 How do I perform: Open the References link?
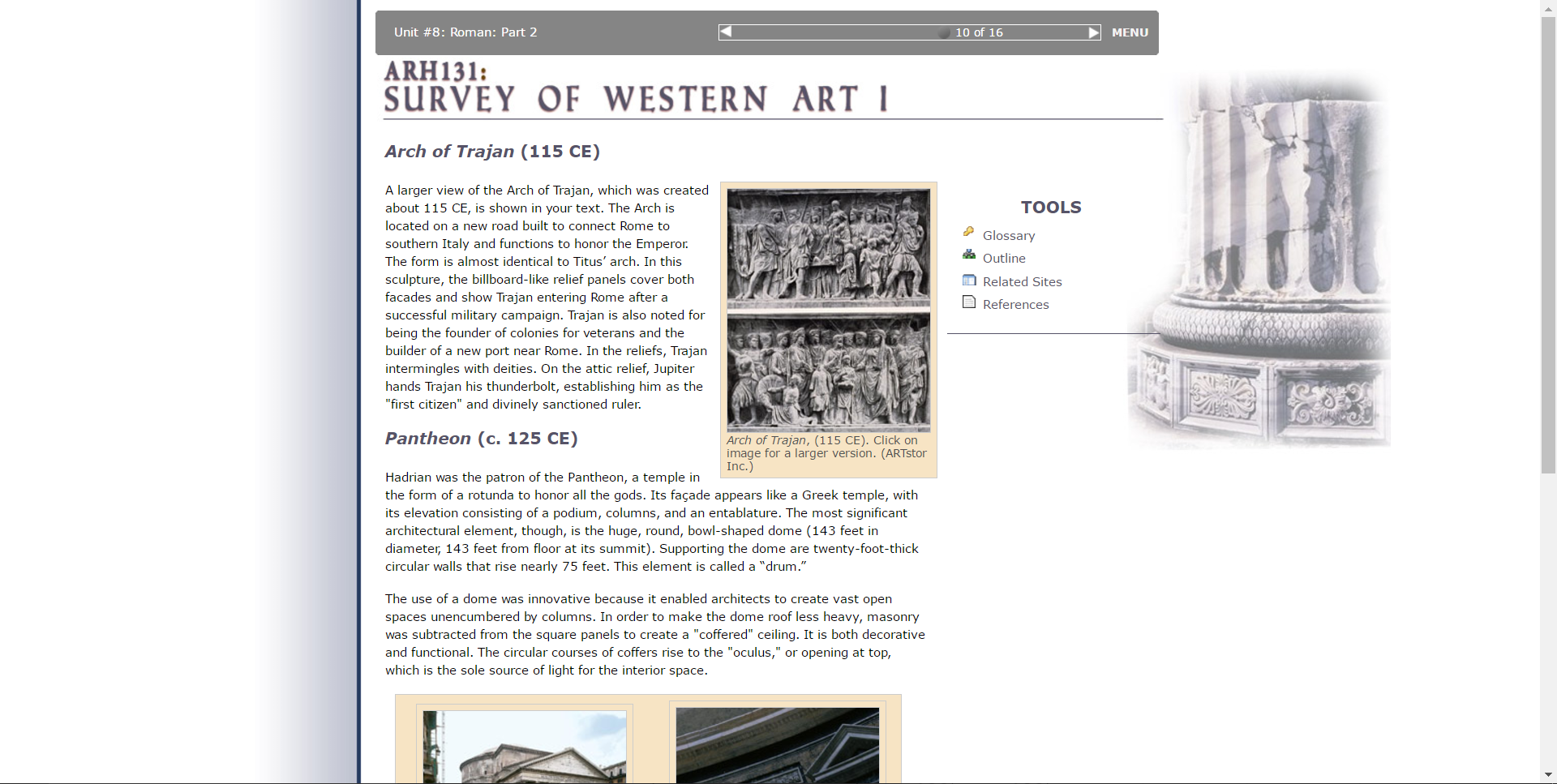1015,305
